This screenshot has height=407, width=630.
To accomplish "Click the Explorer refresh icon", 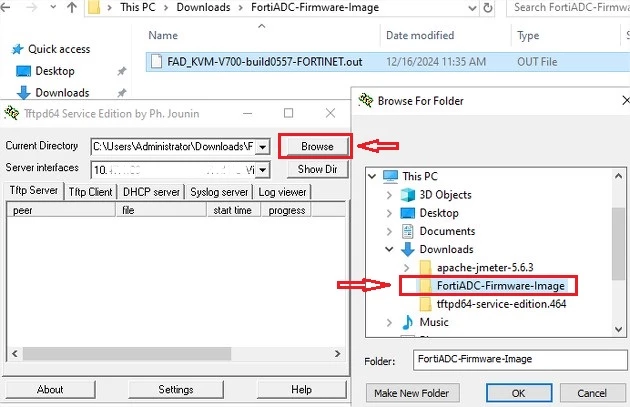I will 488,7.
